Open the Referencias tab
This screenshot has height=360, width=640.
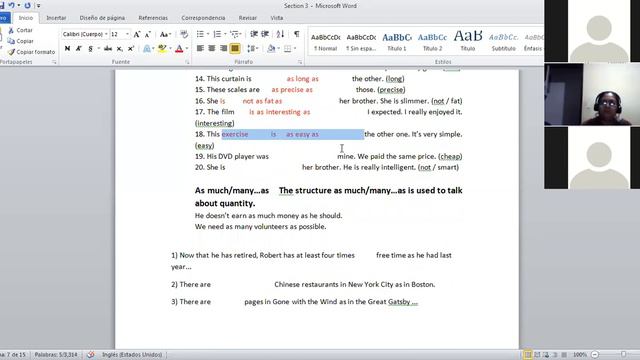pyautogui.click(x=153, y=18)
